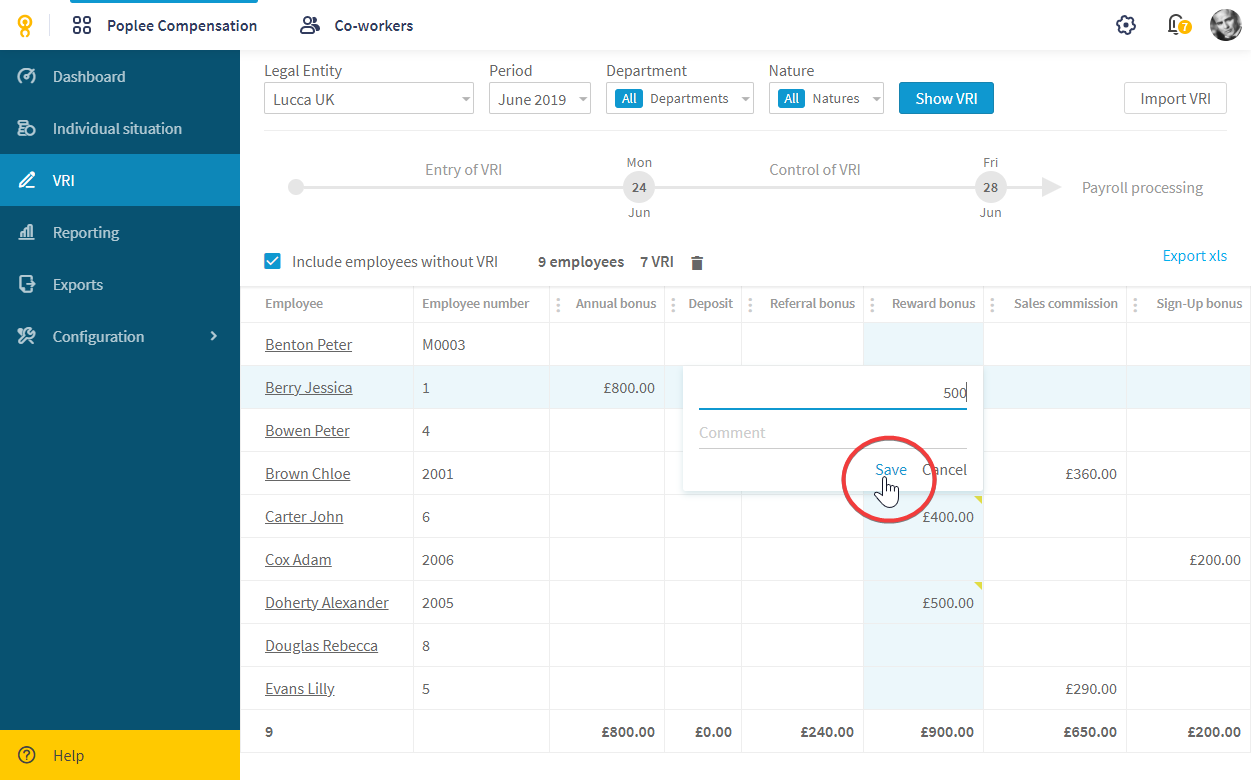Open Sales commission column options dots

click(993, 304)
